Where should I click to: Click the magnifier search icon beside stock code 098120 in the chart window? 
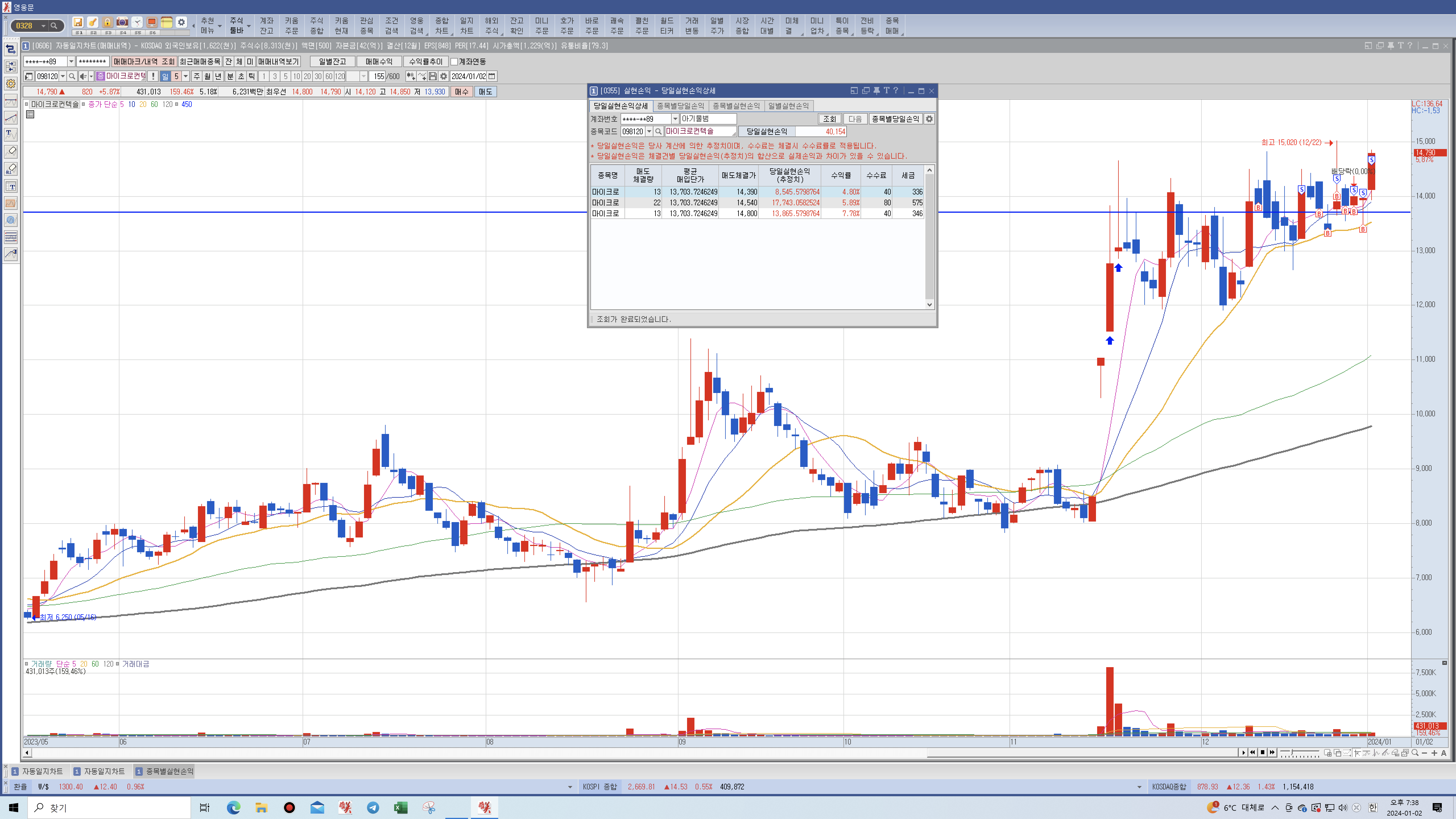[x=72, y=76]
